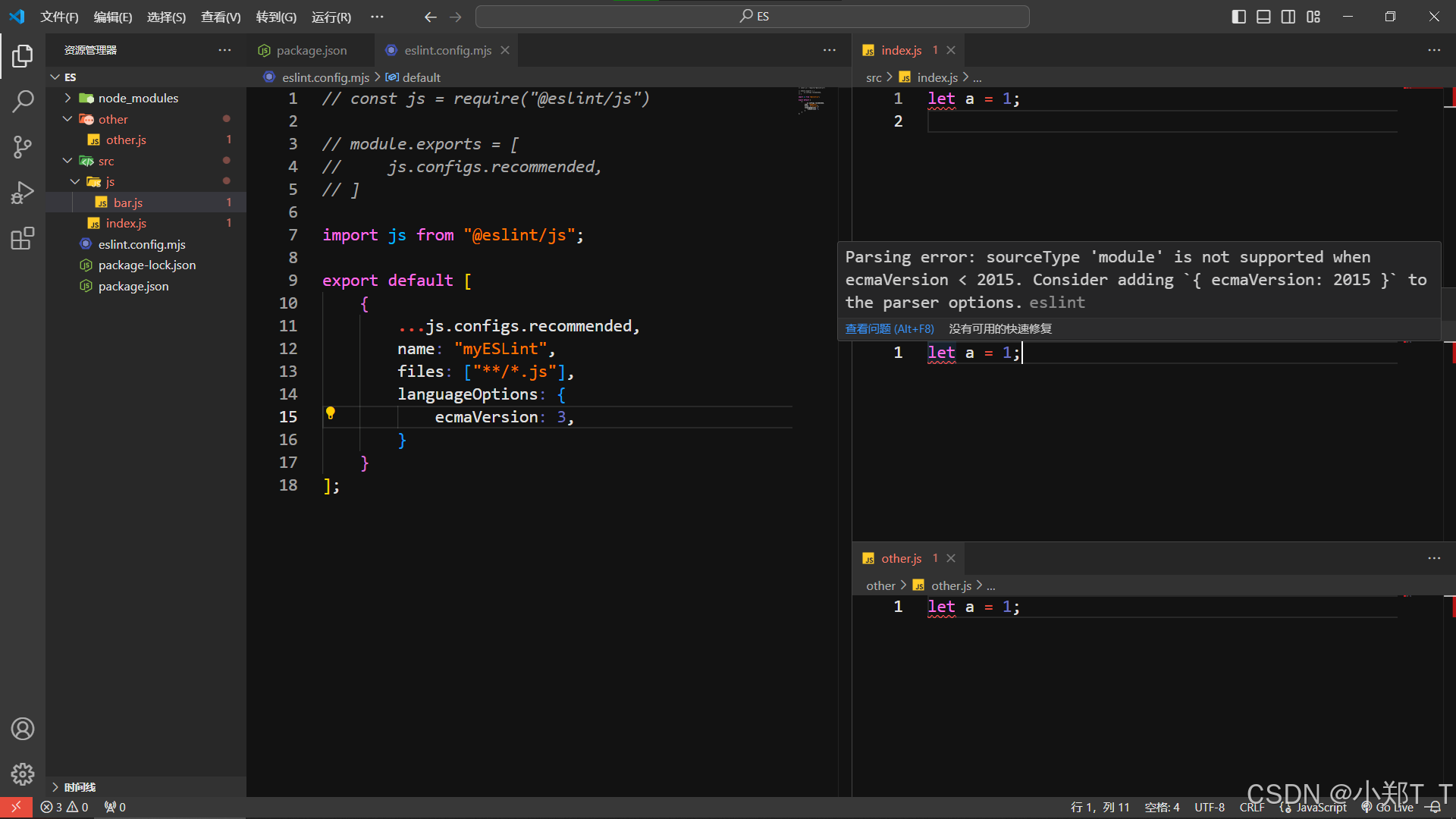
Task: Click the 查看问题 (Alt+F8) link
Action: tap(890, 328)
